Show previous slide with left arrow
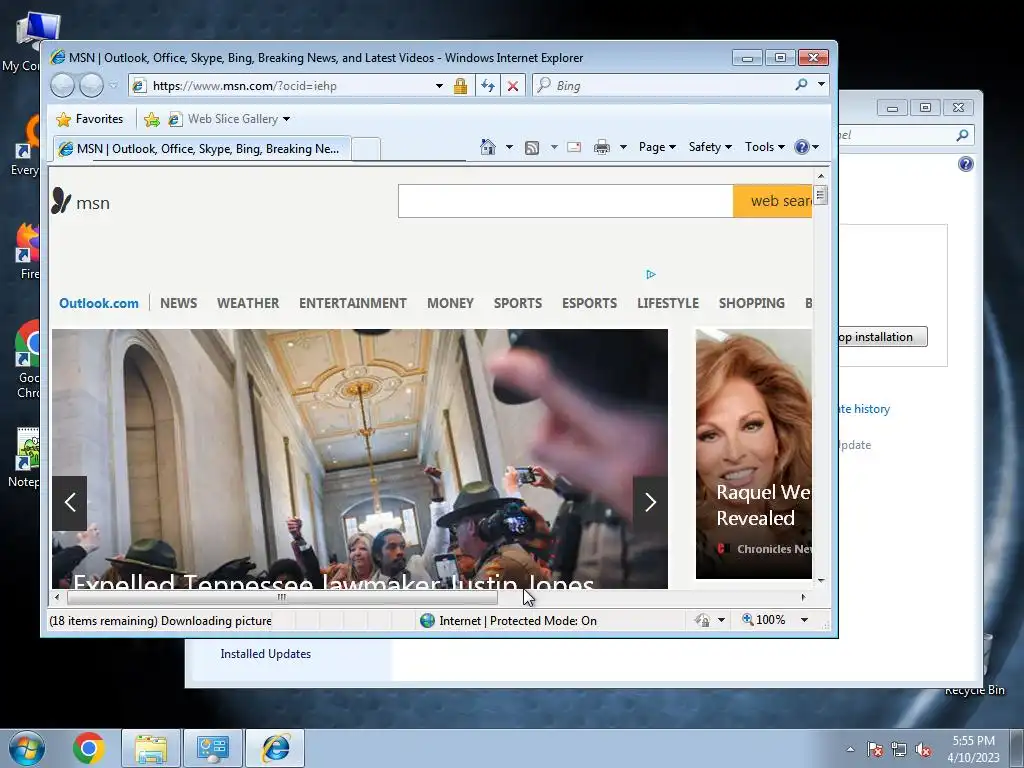Screen dimensions: 1024x768 pyautogui.click(x=70, y=502)
